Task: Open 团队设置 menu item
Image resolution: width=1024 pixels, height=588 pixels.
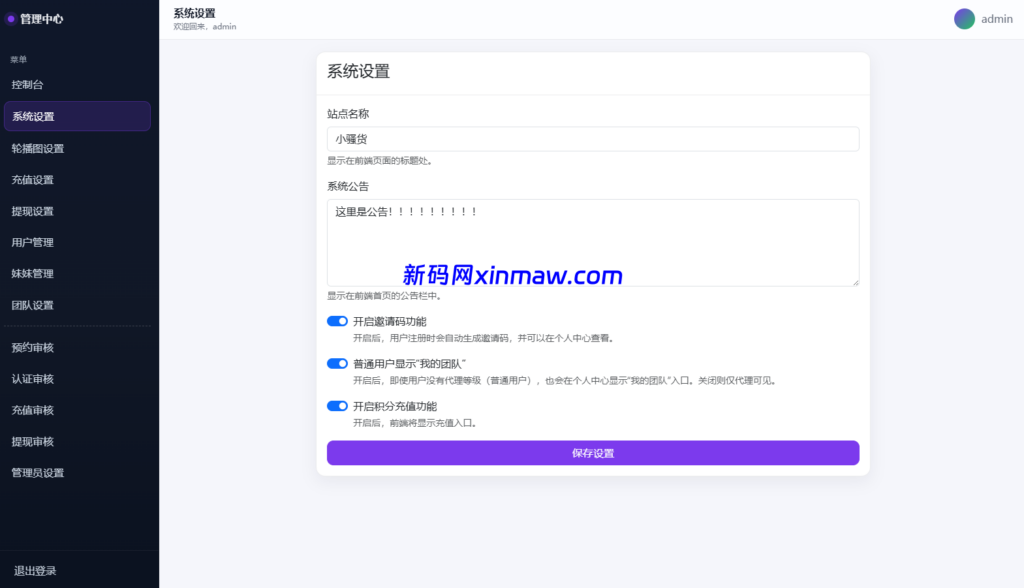Action: coord(77,305)
